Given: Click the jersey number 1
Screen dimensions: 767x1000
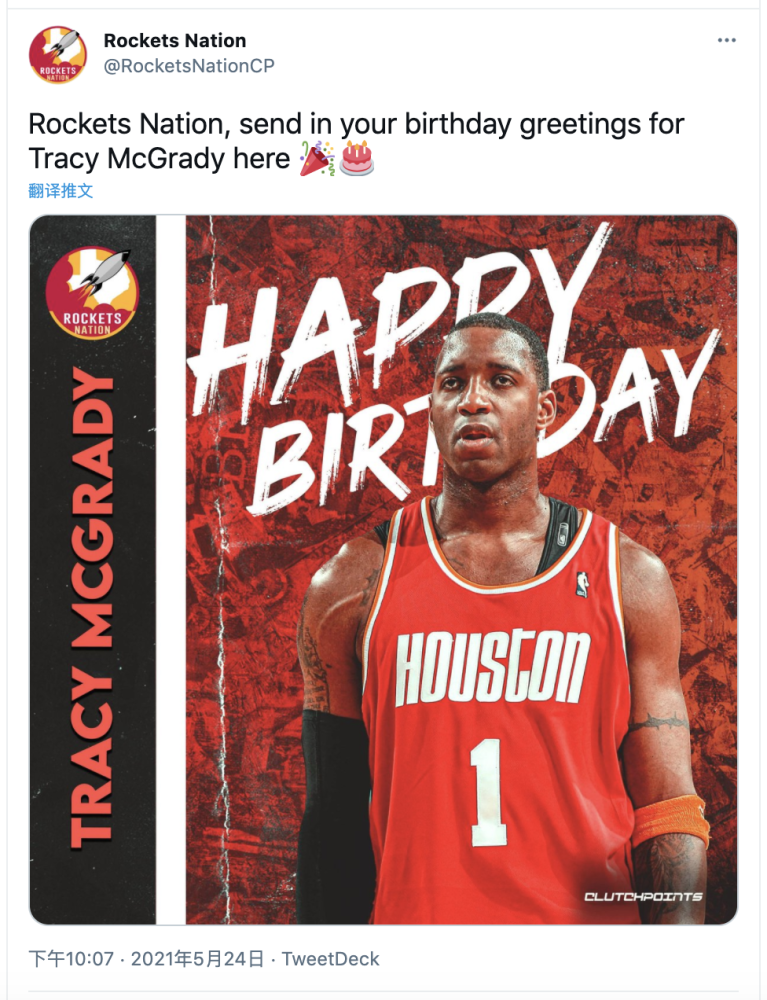Looking at the screenshot, I should (488, 792).
